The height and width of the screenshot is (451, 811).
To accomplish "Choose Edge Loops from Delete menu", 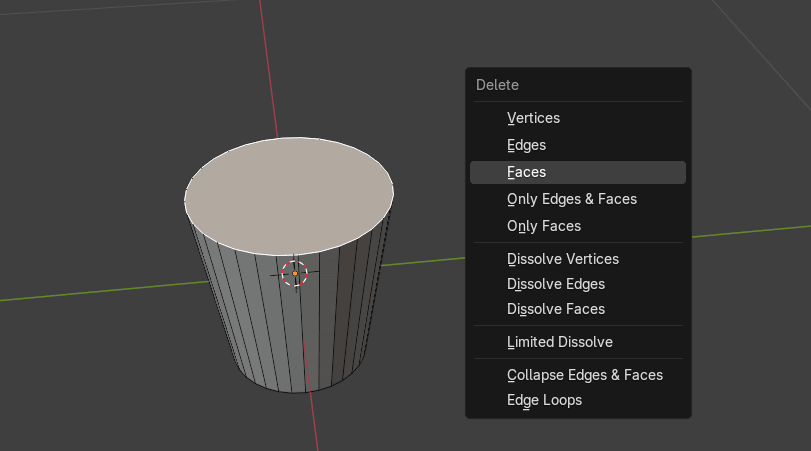I will click(x=544, y=400).
